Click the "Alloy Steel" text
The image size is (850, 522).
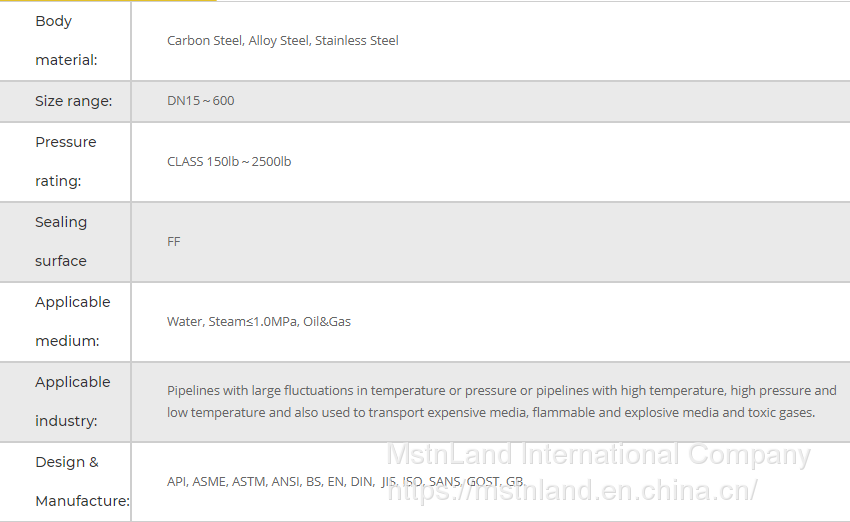coord(280,41)
